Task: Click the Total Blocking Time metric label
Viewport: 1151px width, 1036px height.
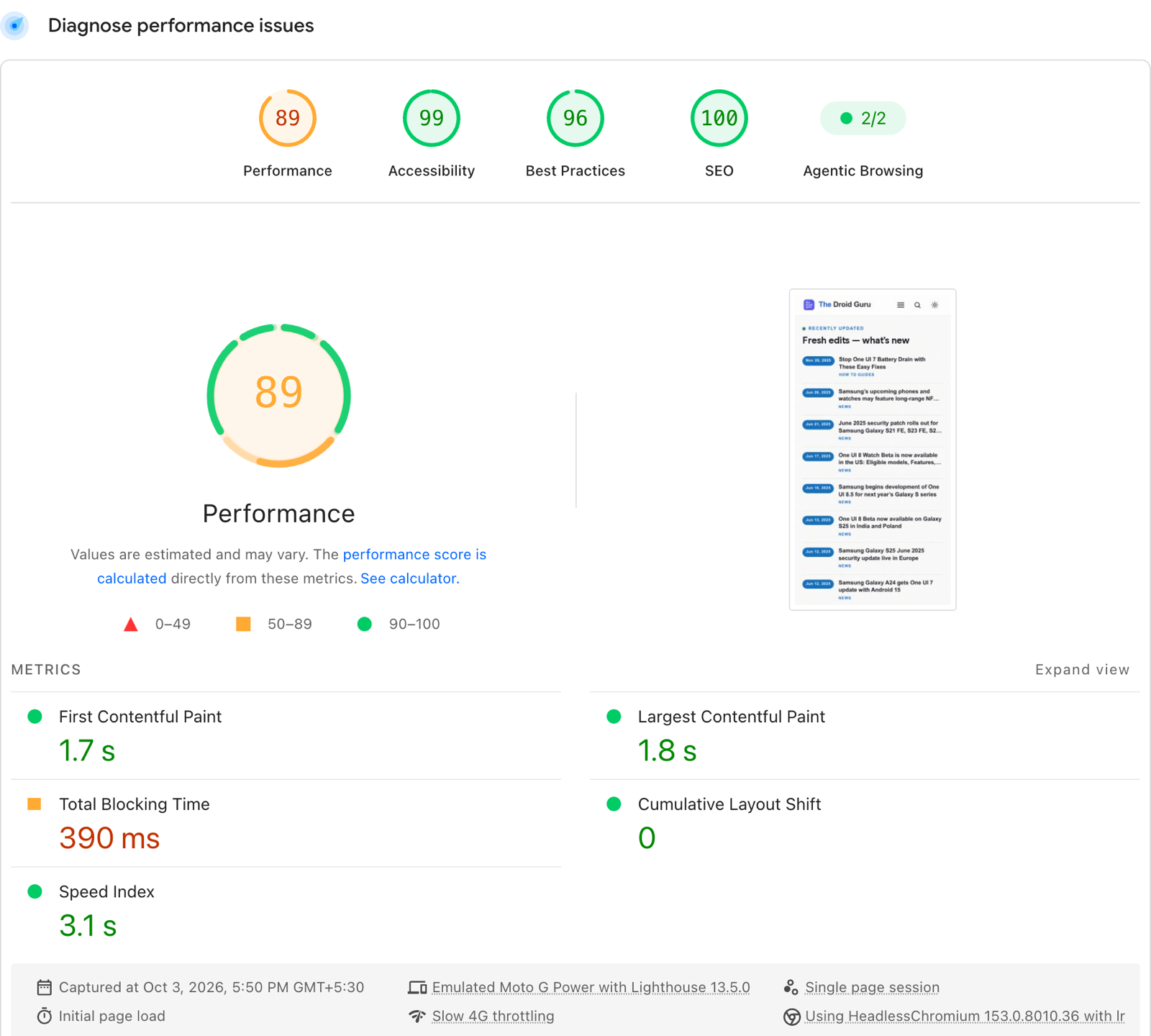Action: point(135,804)
